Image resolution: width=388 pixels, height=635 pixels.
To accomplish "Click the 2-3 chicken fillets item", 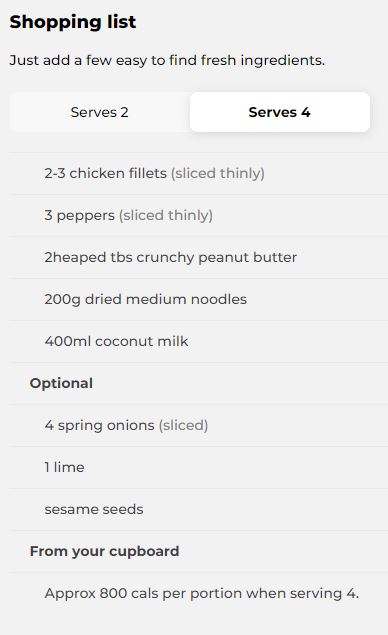I will pyautogui.click(x=198, y=173).
